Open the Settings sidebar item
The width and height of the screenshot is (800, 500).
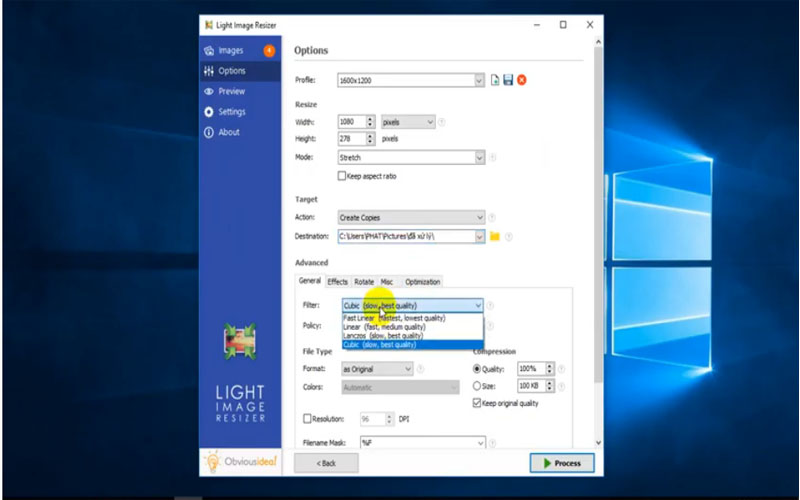tap(240, 112)
